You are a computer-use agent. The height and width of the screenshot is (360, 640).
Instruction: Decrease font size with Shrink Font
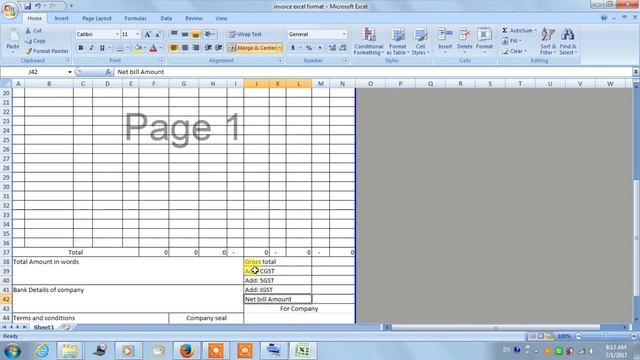(x=158, y=34)
